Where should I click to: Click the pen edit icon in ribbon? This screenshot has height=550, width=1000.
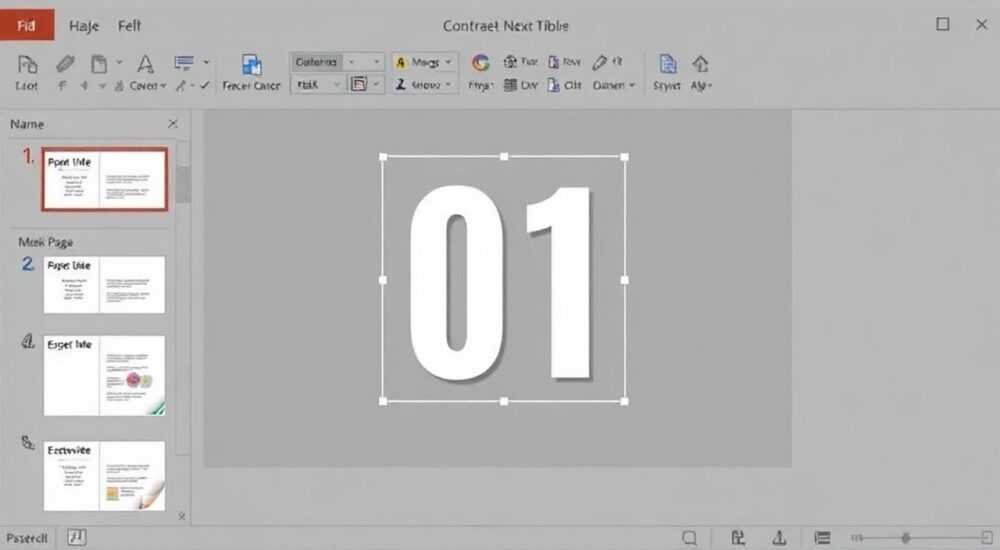(599, 63)
